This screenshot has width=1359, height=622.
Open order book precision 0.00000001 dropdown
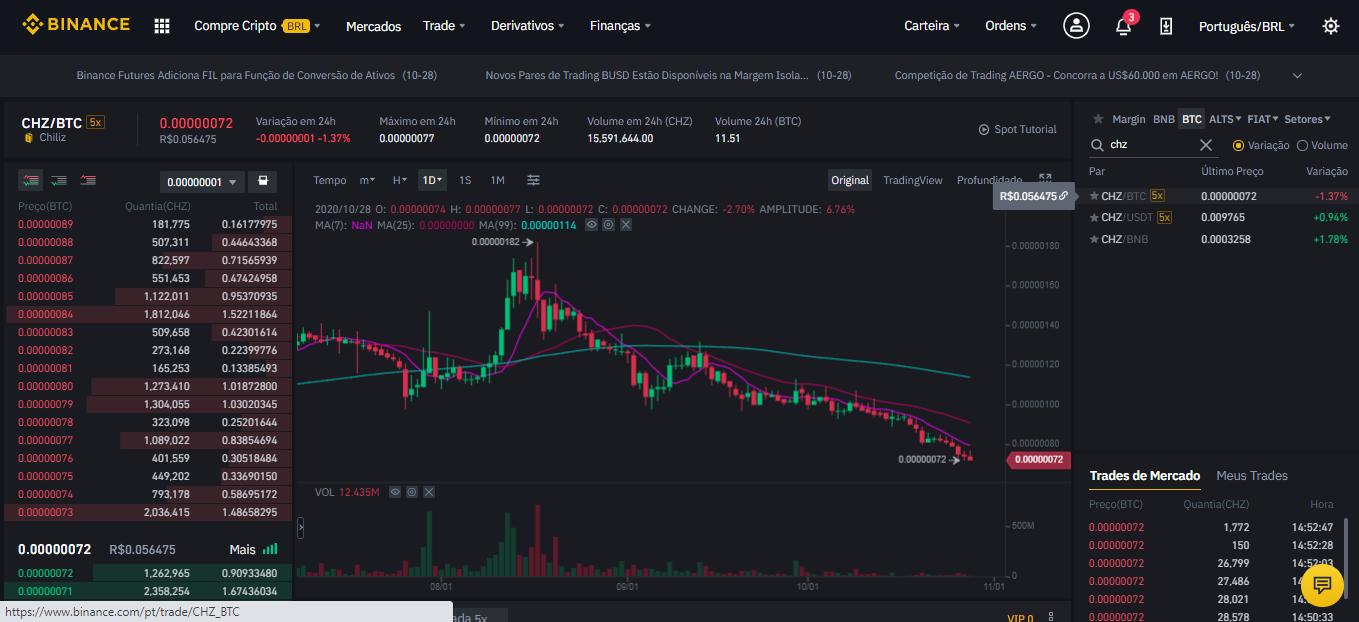click(202, 182)
